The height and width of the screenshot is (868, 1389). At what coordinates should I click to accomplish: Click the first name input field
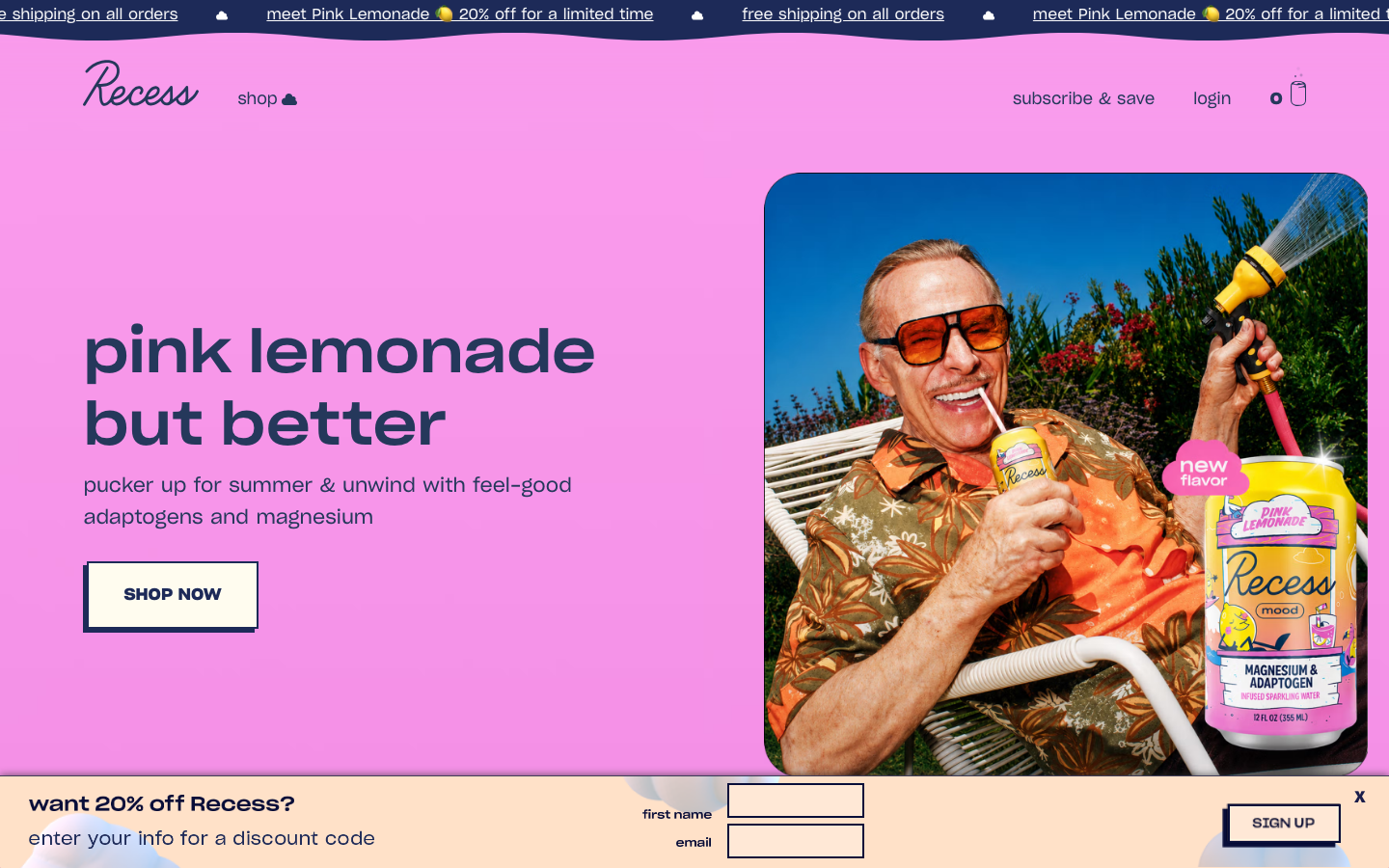[x=796, y=800]
